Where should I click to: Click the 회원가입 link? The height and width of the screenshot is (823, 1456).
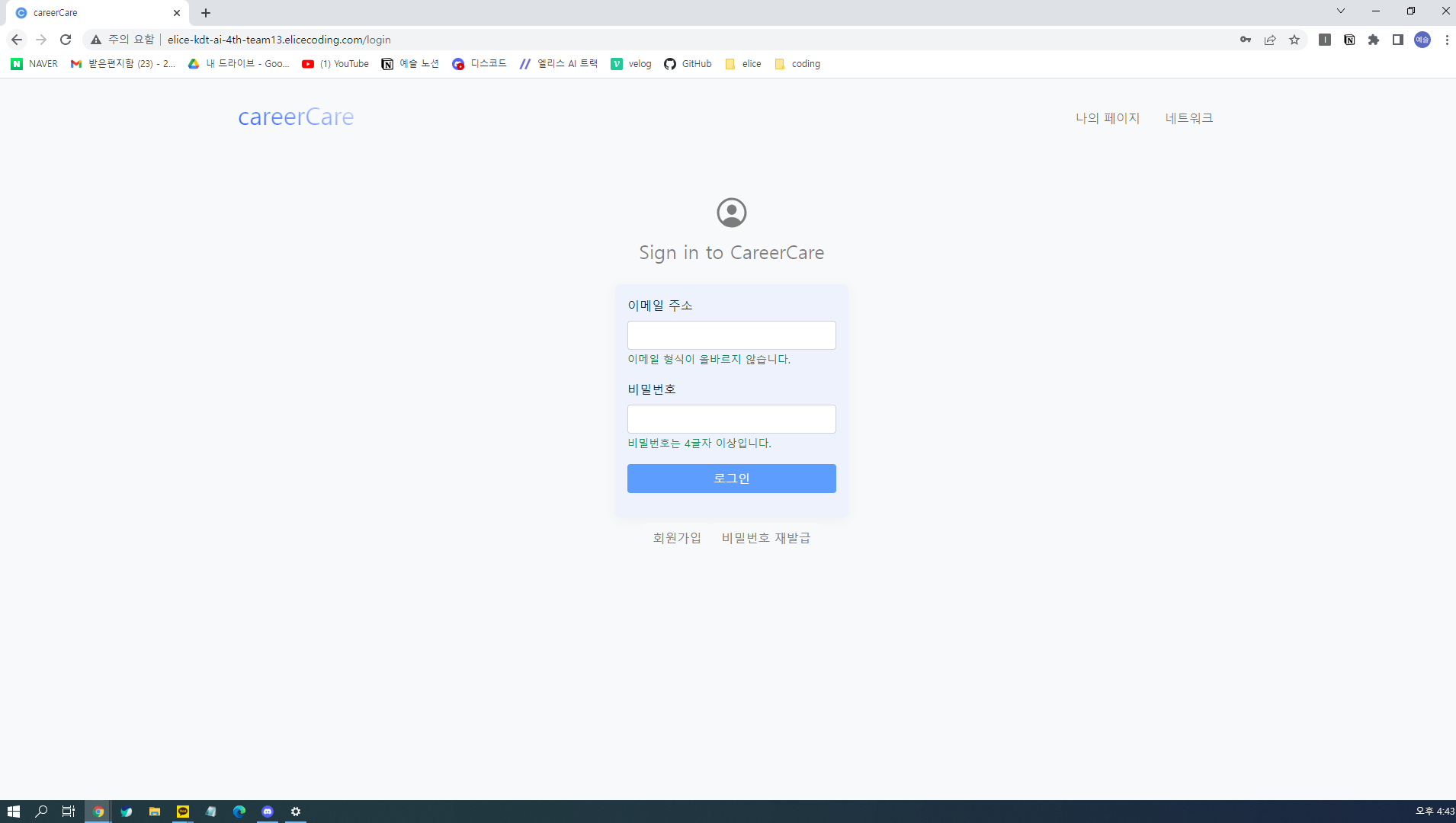pos(677,538)
